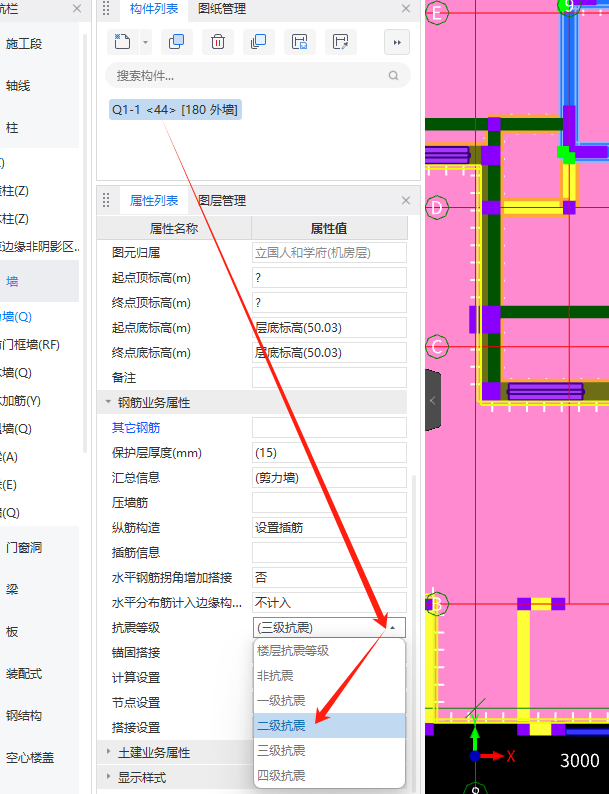Viewport: 609px width, 794px height.
Task: Click the save component archive icon
Action: pos(300,42)
